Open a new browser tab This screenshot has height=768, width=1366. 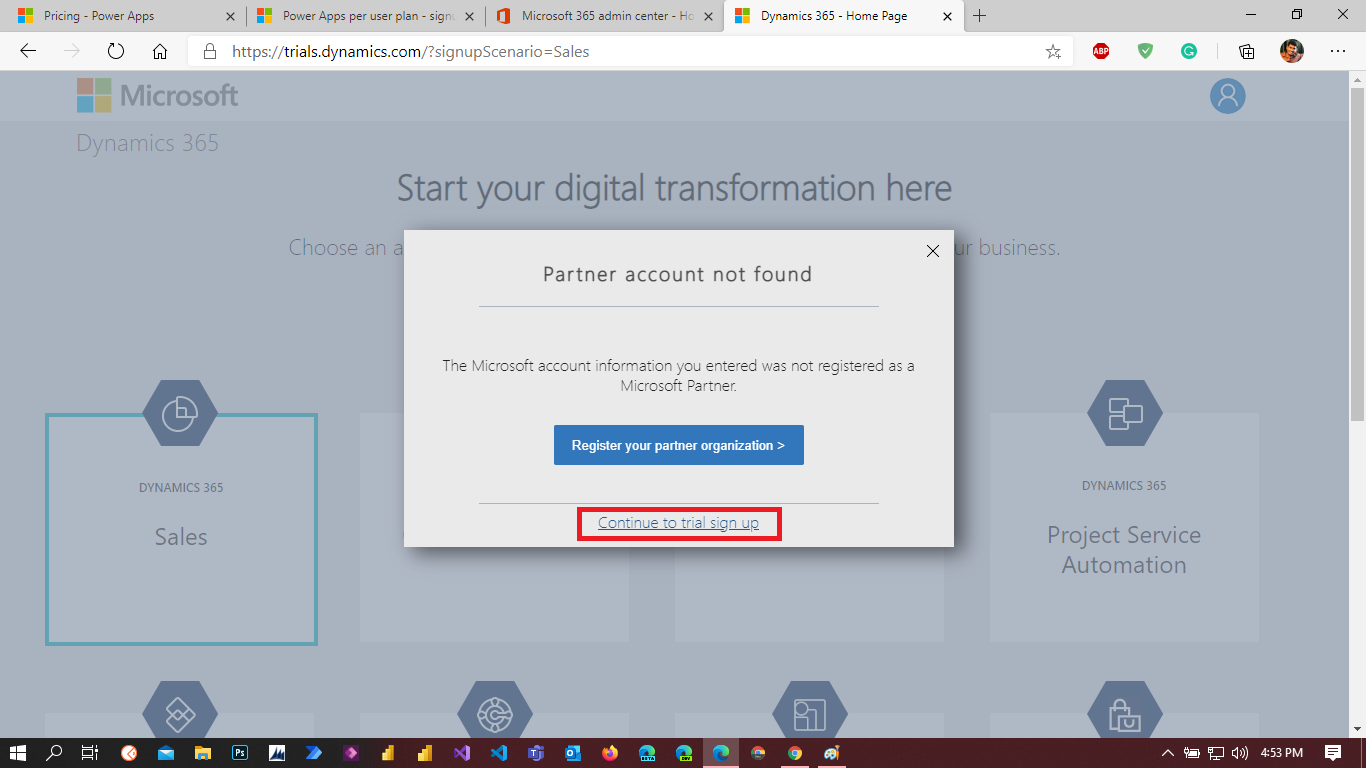click(x=979, y=16)
